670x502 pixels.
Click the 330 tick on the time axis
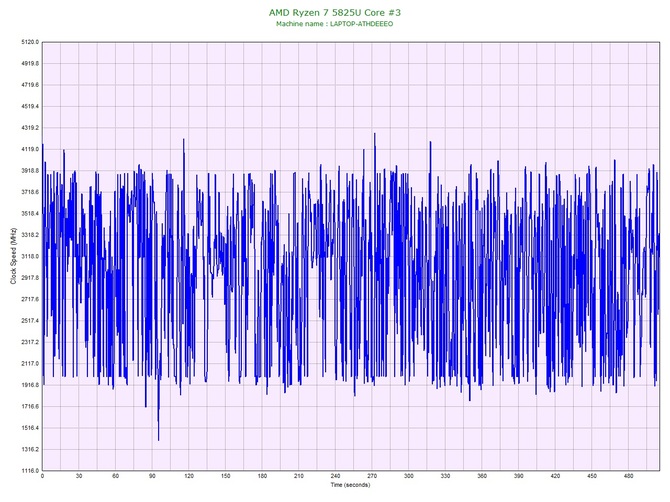coord(445,476)
